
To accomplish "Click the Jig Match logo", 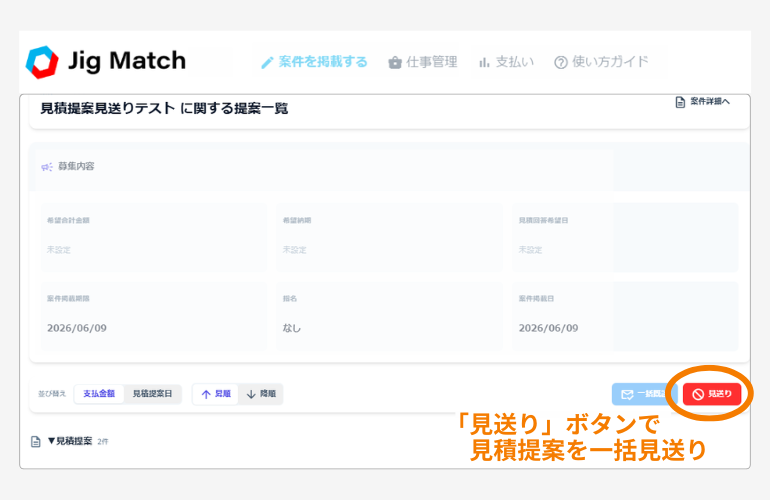I will tap(106, 61).
